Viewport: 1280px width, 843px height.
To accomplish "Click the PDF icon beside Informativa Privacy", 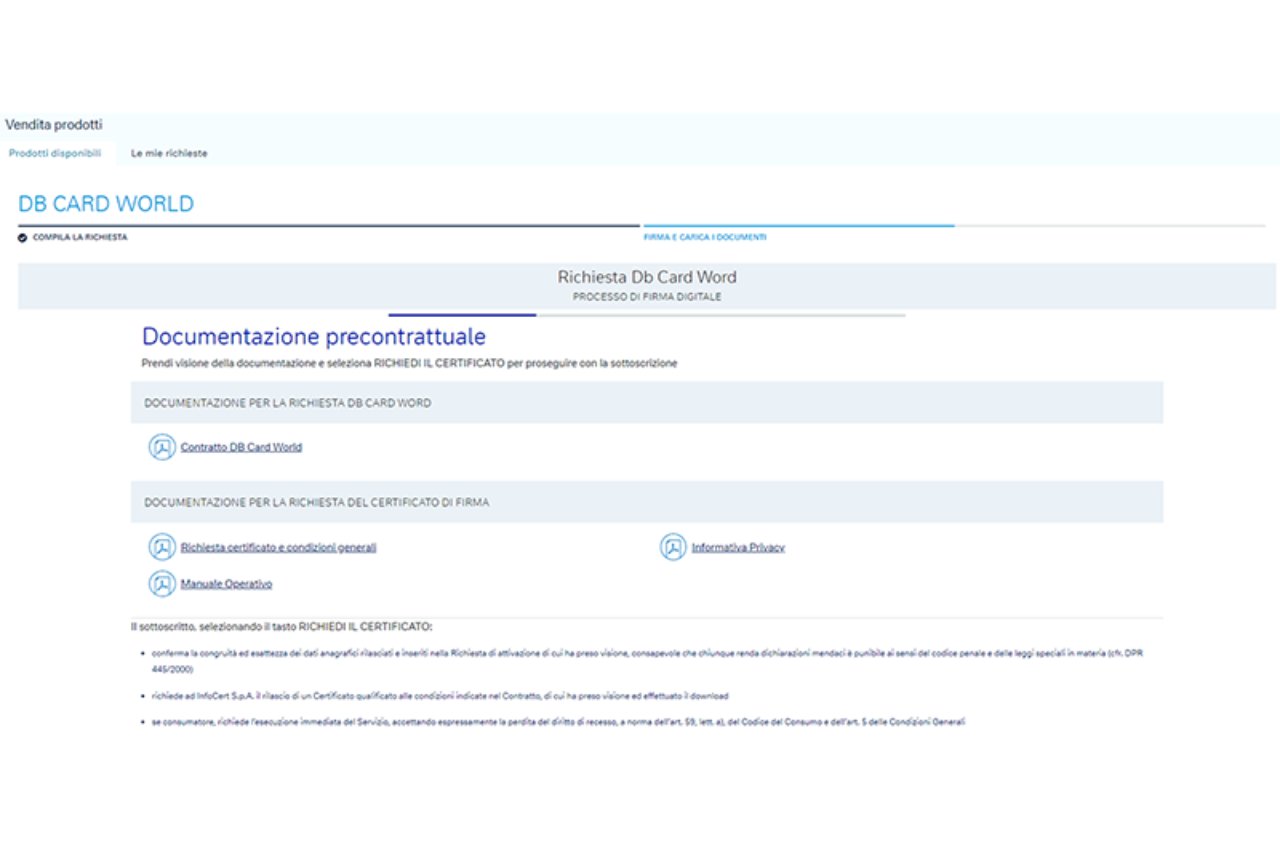I will pos(673,548).
